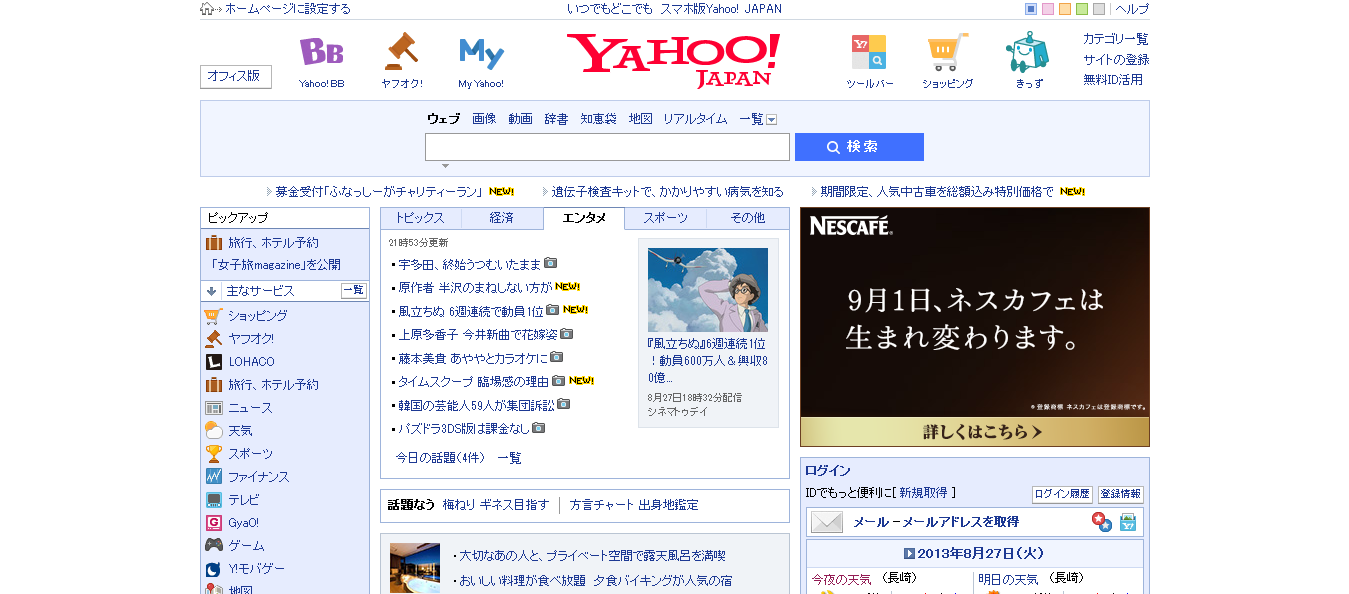Click the ニュース icon in the sidebar
This screenshot has width=1349, height=594.
pos(213,408)
